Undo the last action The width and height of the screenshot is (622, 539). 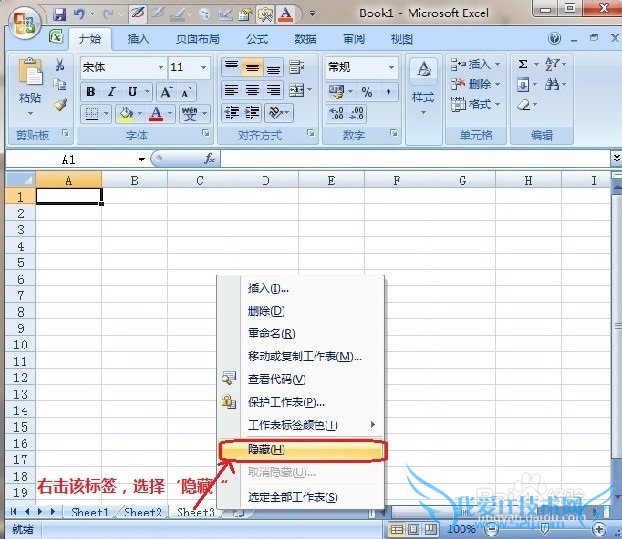coord(80,15)
